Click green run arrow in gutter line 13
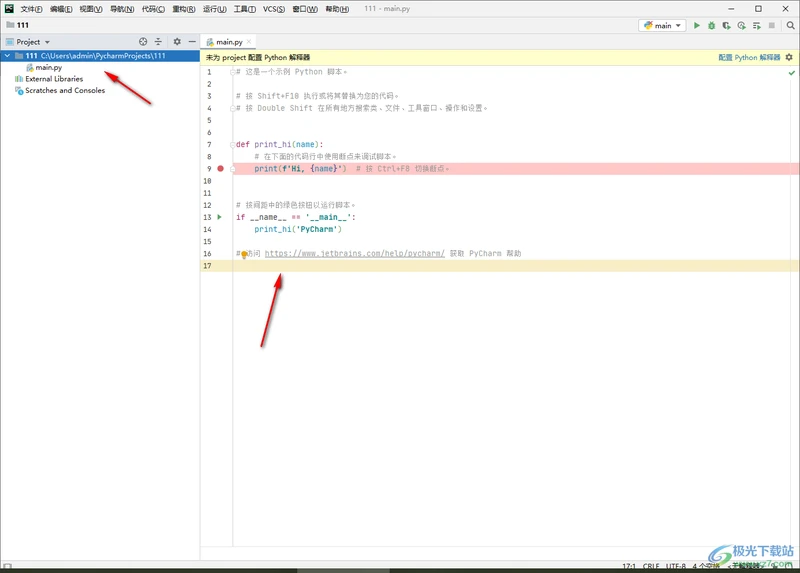The height and width of the screenshot is (573, 800). 220,217
